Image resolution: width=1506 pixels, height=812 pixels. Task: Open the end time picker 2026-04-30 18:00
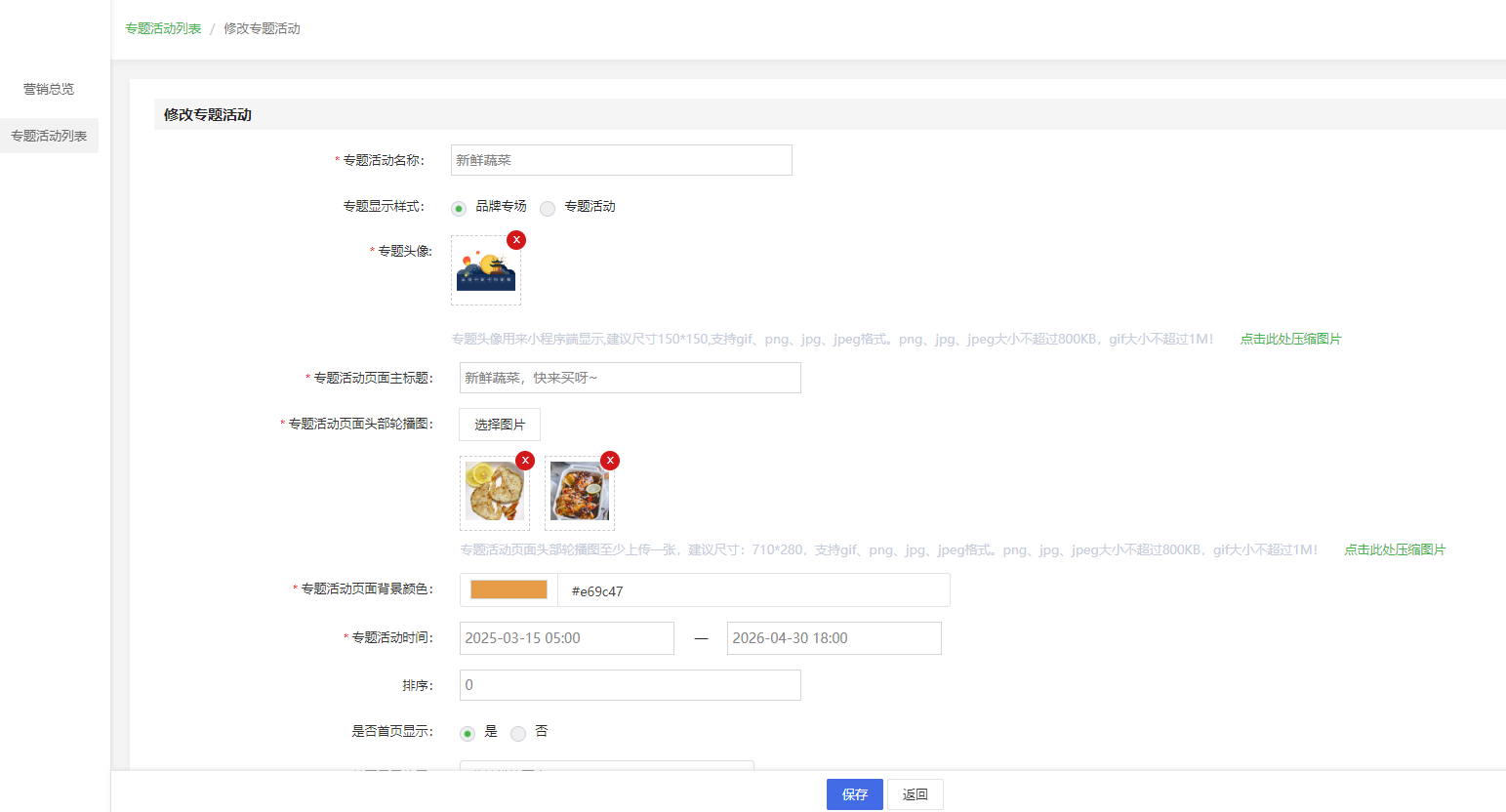click(834, 638)
